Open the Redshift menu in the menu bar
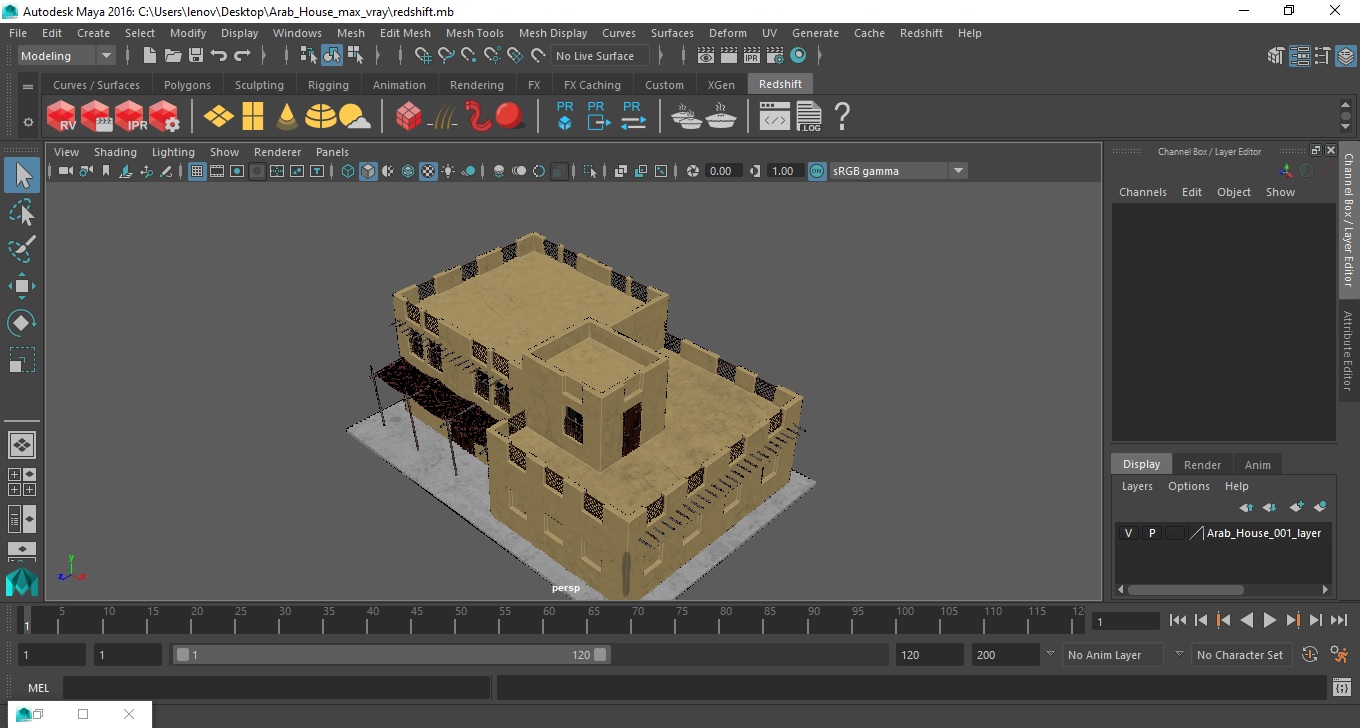Viewport: 1360px width, 728px height. point(921,33)
